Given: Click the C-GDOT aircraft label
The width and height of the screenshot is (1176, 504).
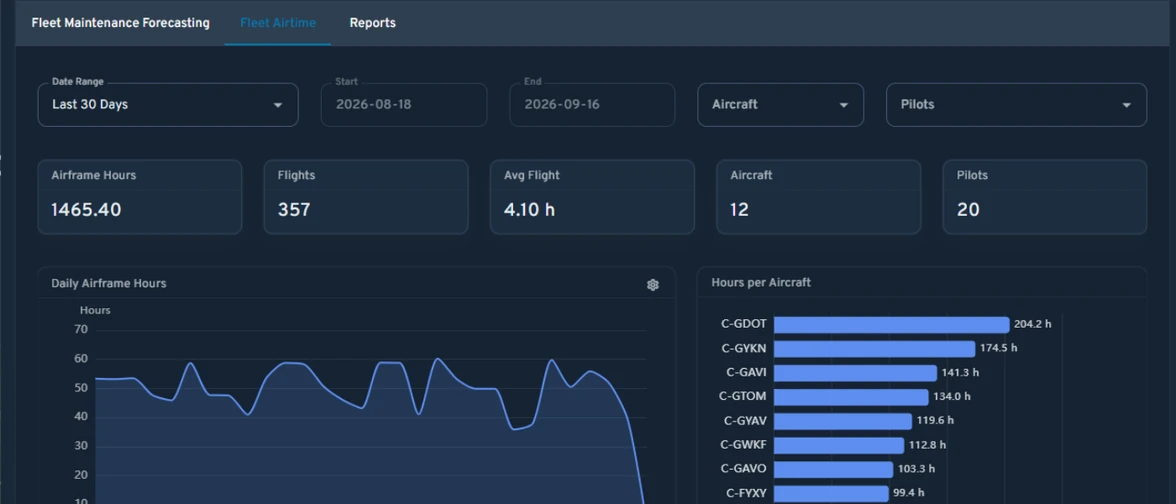Looking at the screenshot, I should click(x=744, y=324).
